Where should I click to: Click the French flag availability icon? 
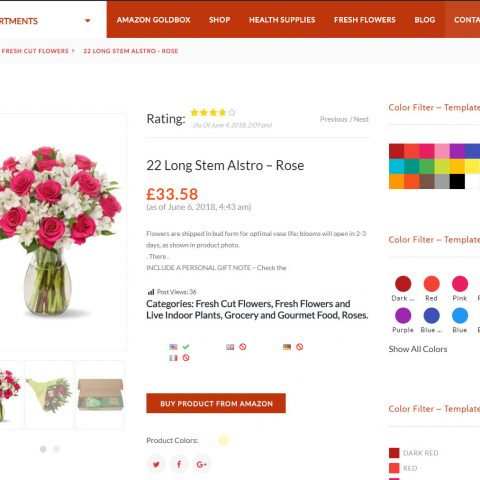click(x=173, y=358)
